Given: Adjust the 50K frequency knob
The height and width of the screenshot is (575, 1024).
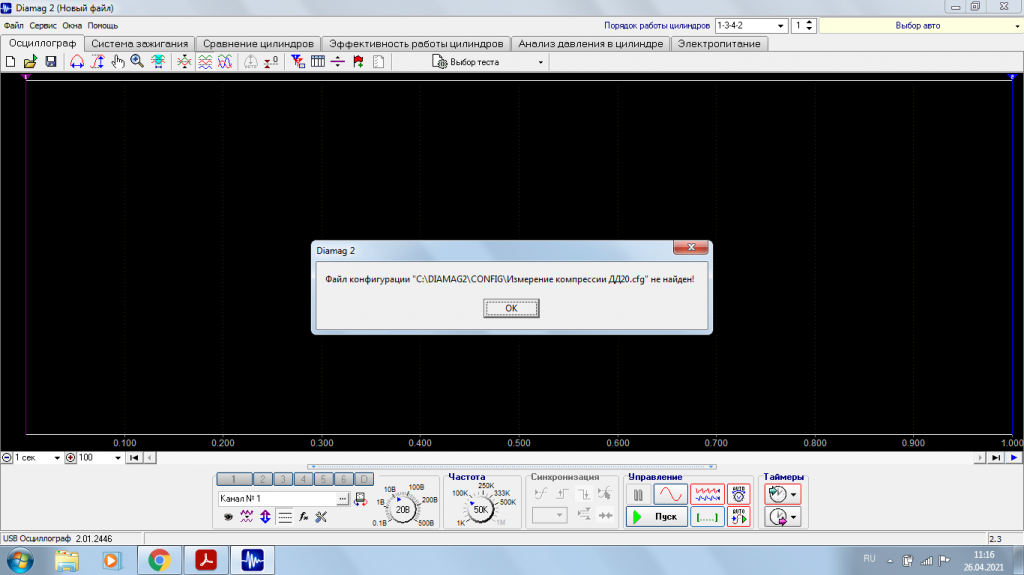Looking at the screenshot, I should coord(481,510).
